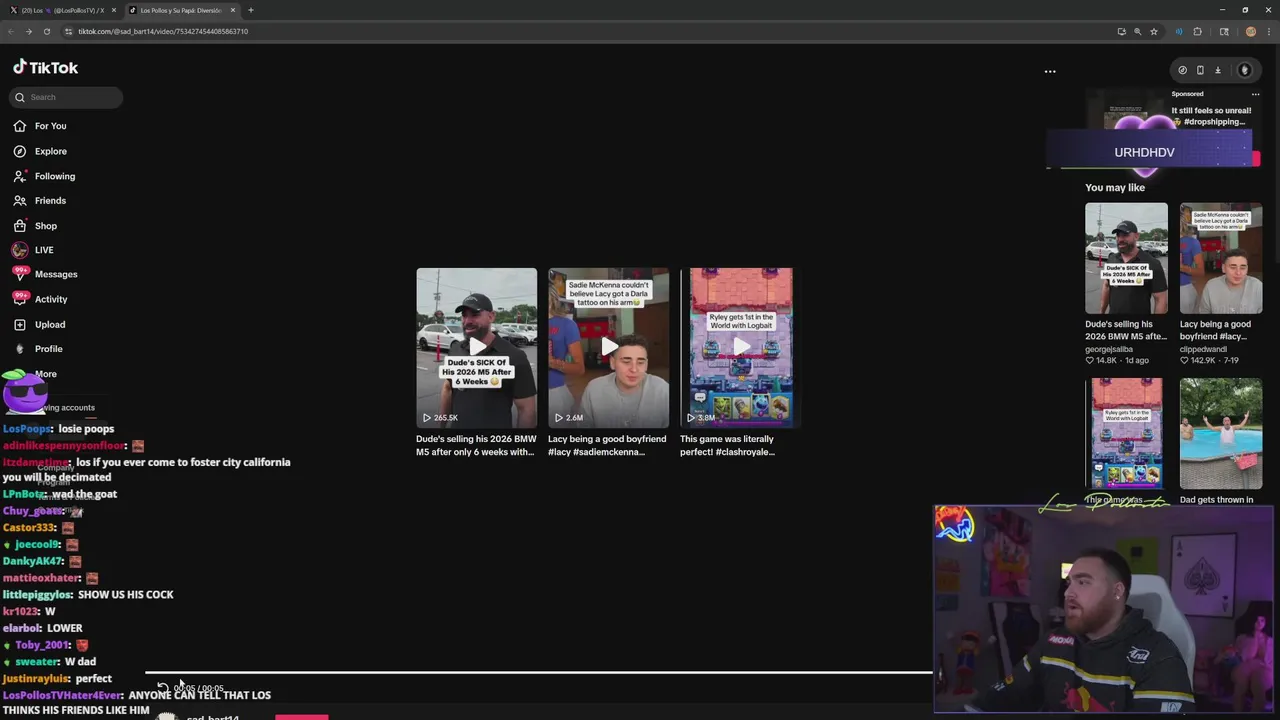Click the browser forward arrow
This screenshot has height=720, width=1280.
pos(28,31)
